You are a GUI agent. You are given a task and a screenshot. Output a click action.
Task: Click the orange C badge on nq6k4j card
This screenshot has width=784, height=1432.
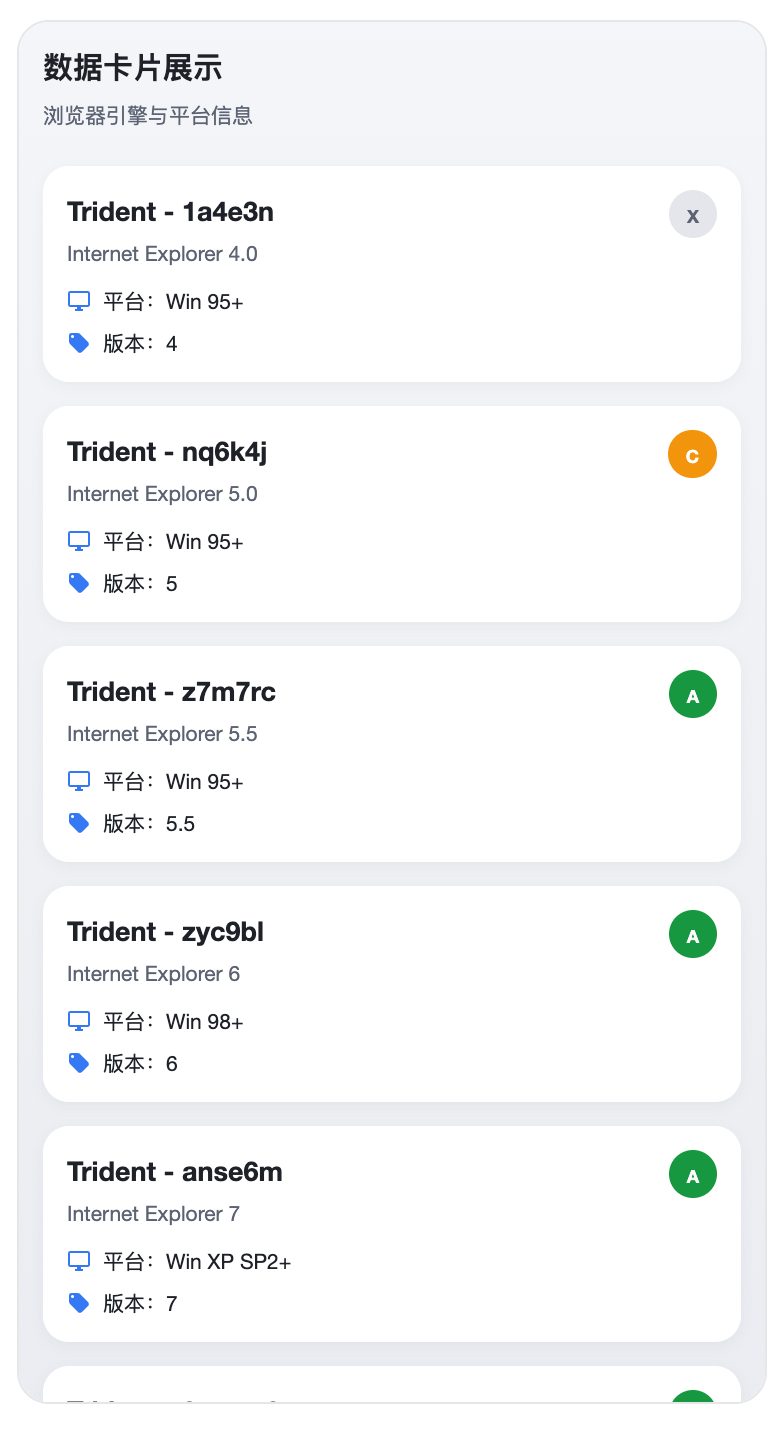click(x=692, y=454)
